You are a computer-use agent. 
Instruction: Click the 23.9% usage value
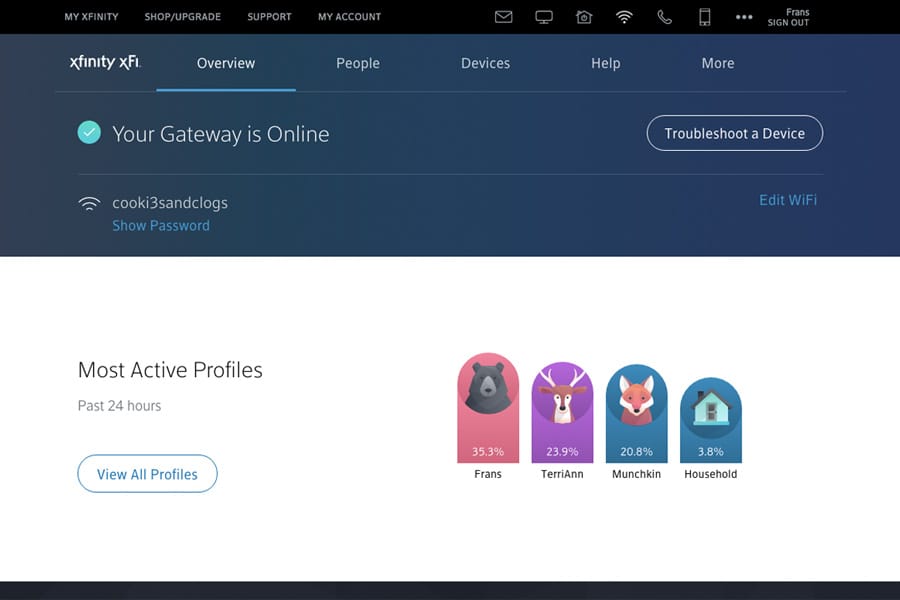click(562, 452)
